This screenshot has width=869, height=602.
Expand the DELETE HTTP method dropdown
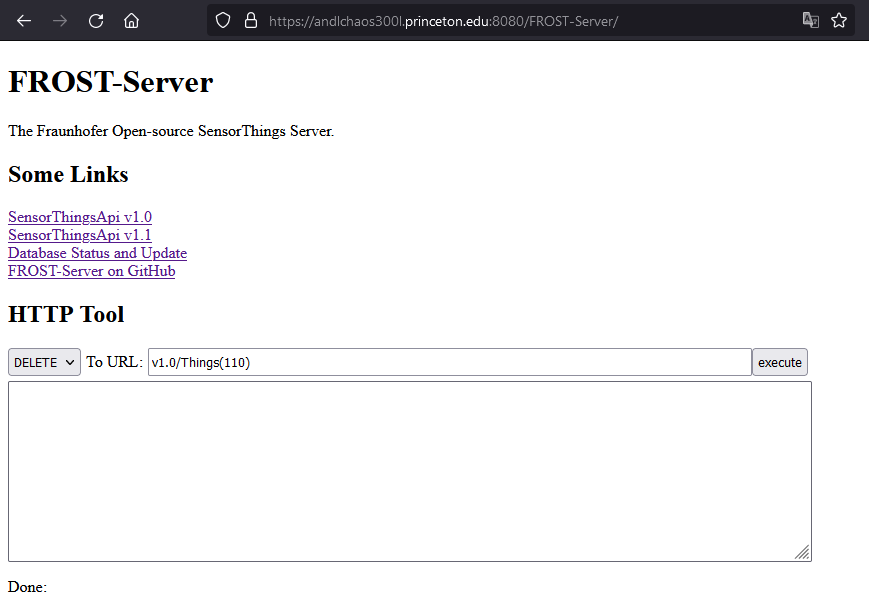44,362
